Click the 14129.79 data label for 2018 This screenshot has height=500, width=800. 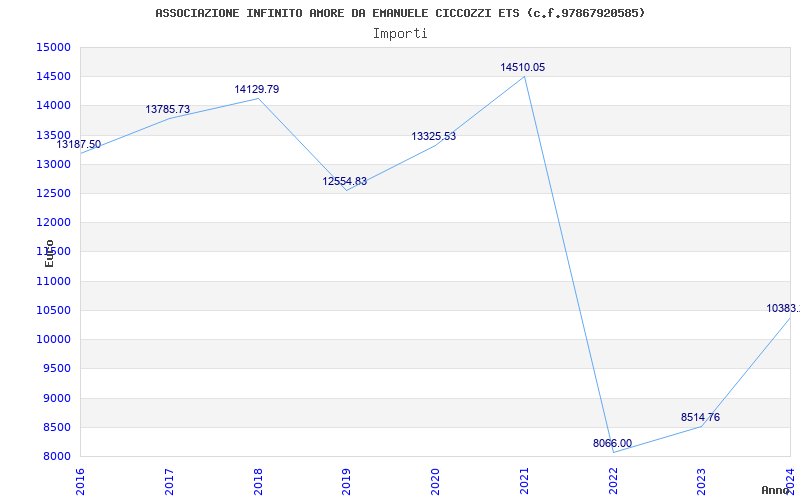(257, 89)
